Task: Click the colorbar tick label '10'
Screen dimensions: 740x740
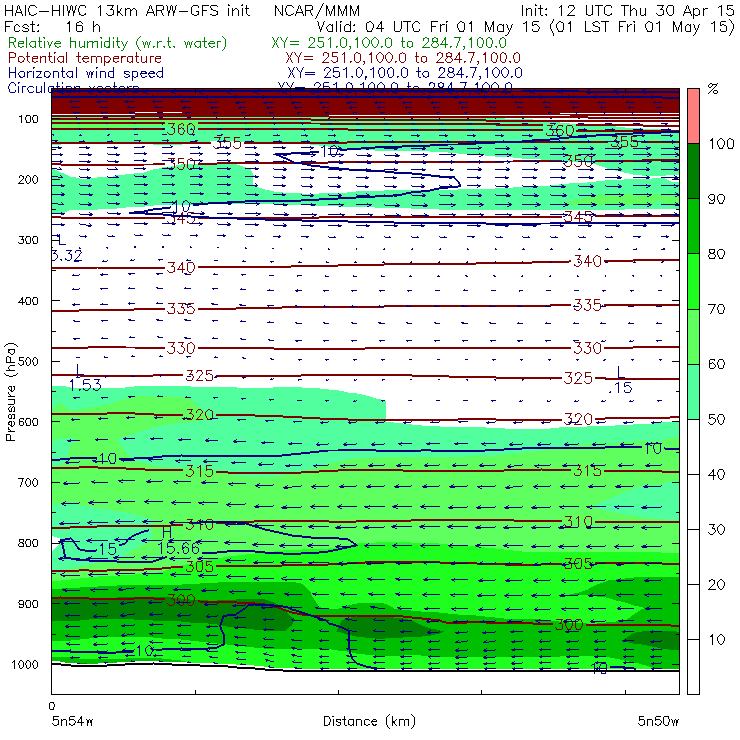Action: [x=716, y=640]
